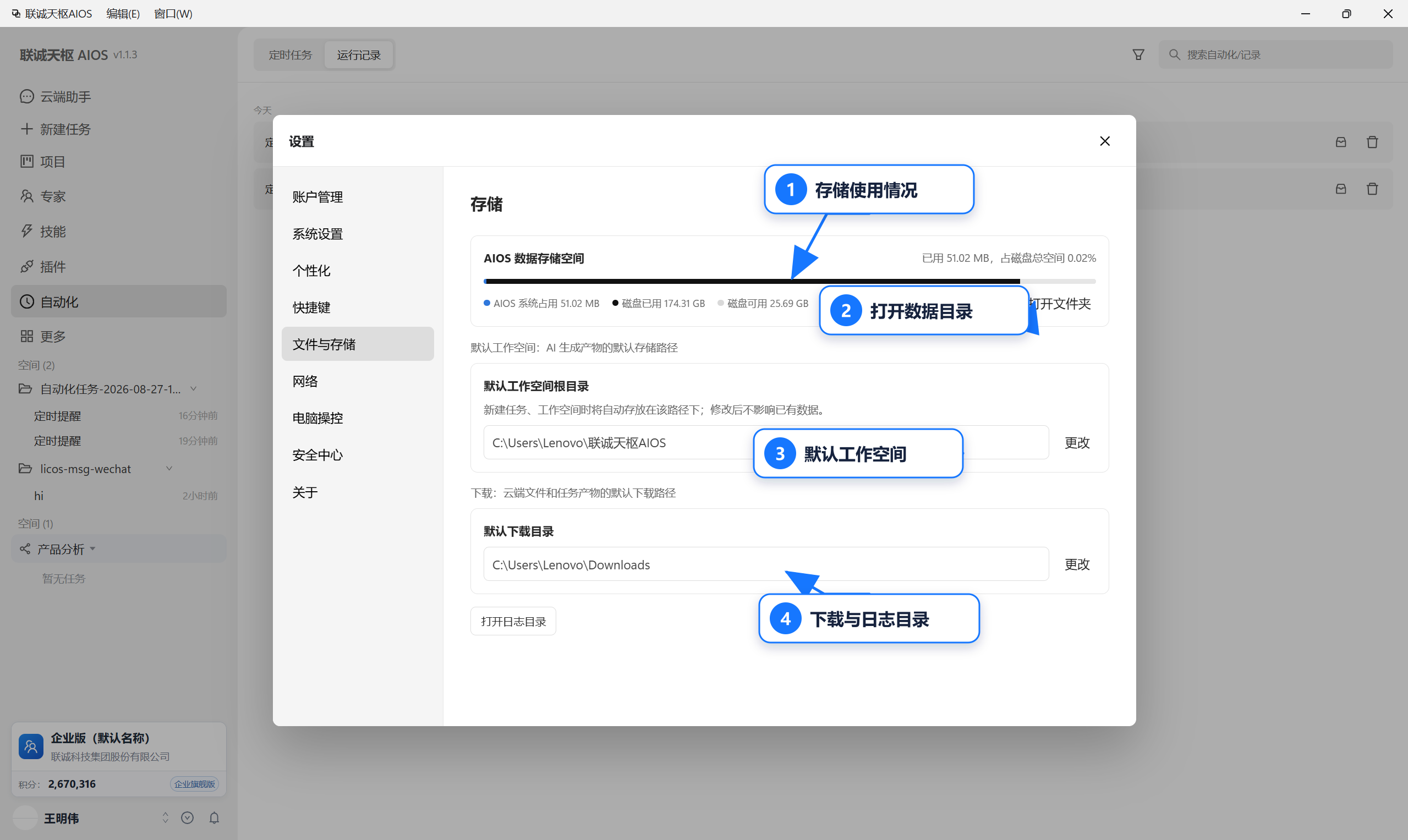The image size is (1408, 840).
Task: Select 电脑操控 in settings
Action: click(358, 418)
